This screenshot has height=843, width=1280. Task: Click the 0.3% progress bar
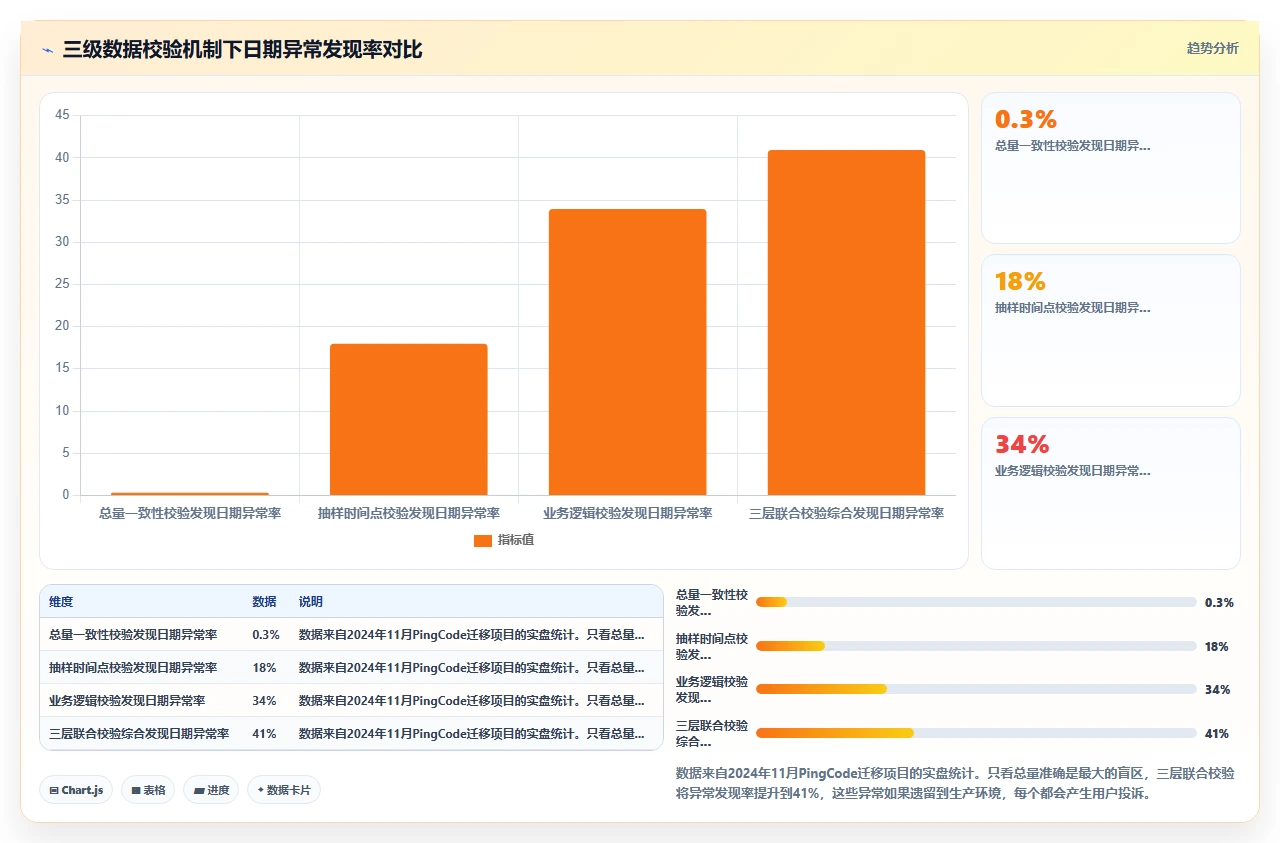tap(976, 602)
